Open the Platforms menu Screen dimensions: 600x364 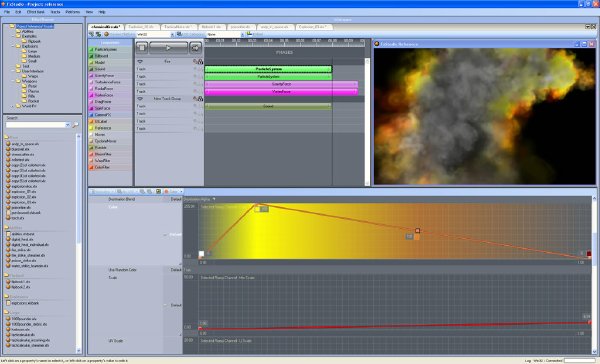(73, 12)
